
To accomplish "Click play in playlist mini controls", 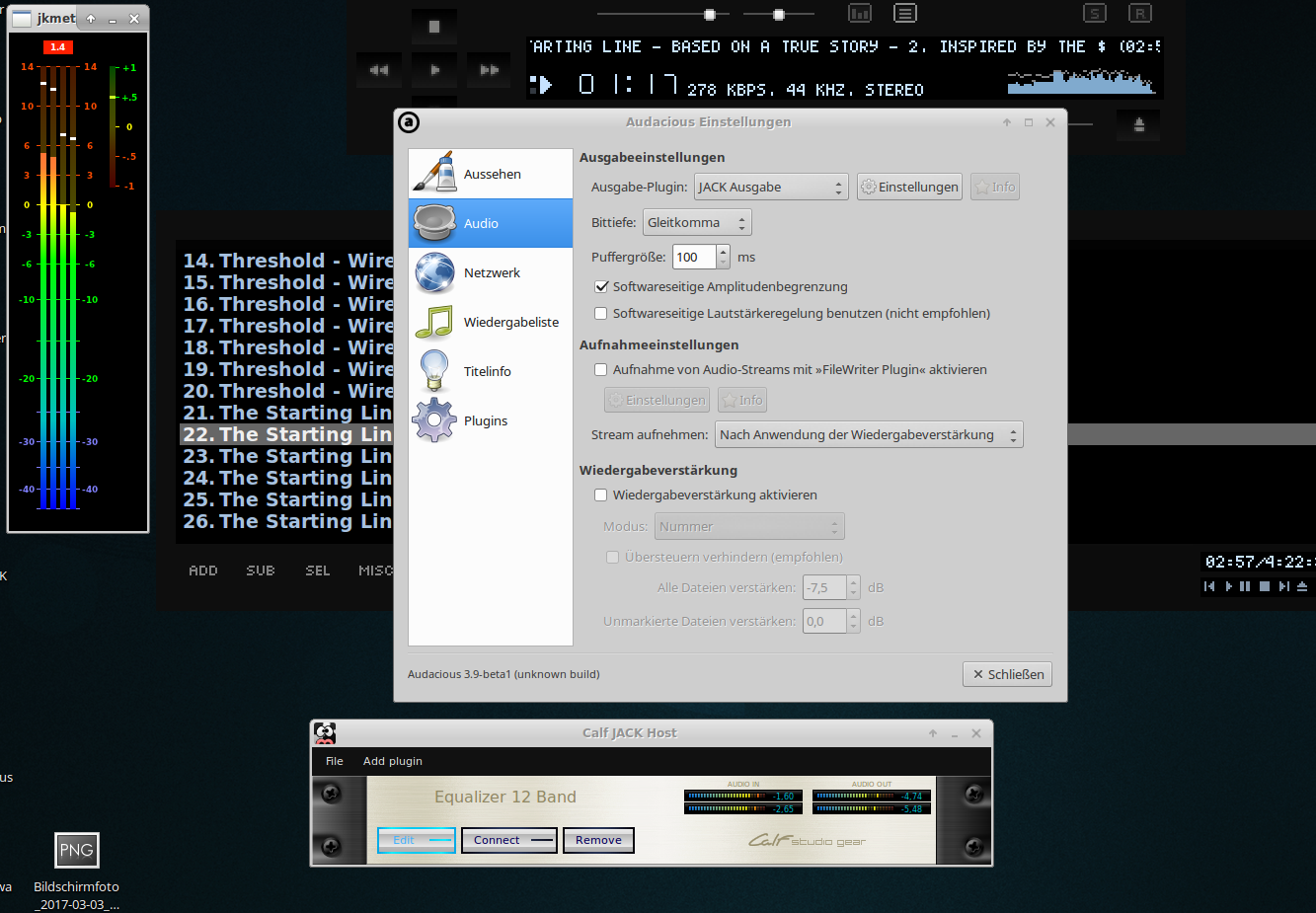I will (x=1229, y=586).
